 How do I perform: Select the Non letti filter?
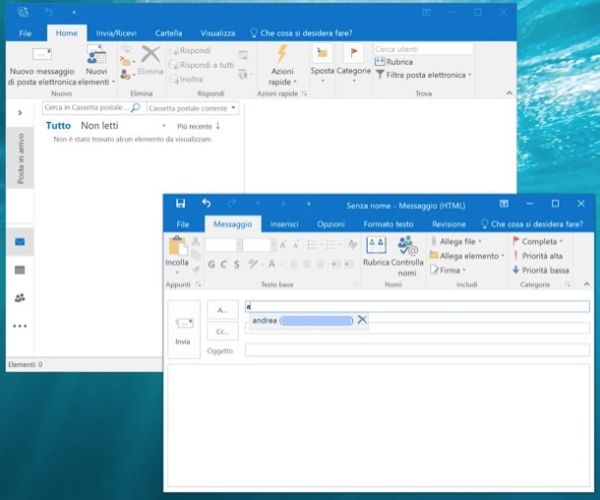100,126
